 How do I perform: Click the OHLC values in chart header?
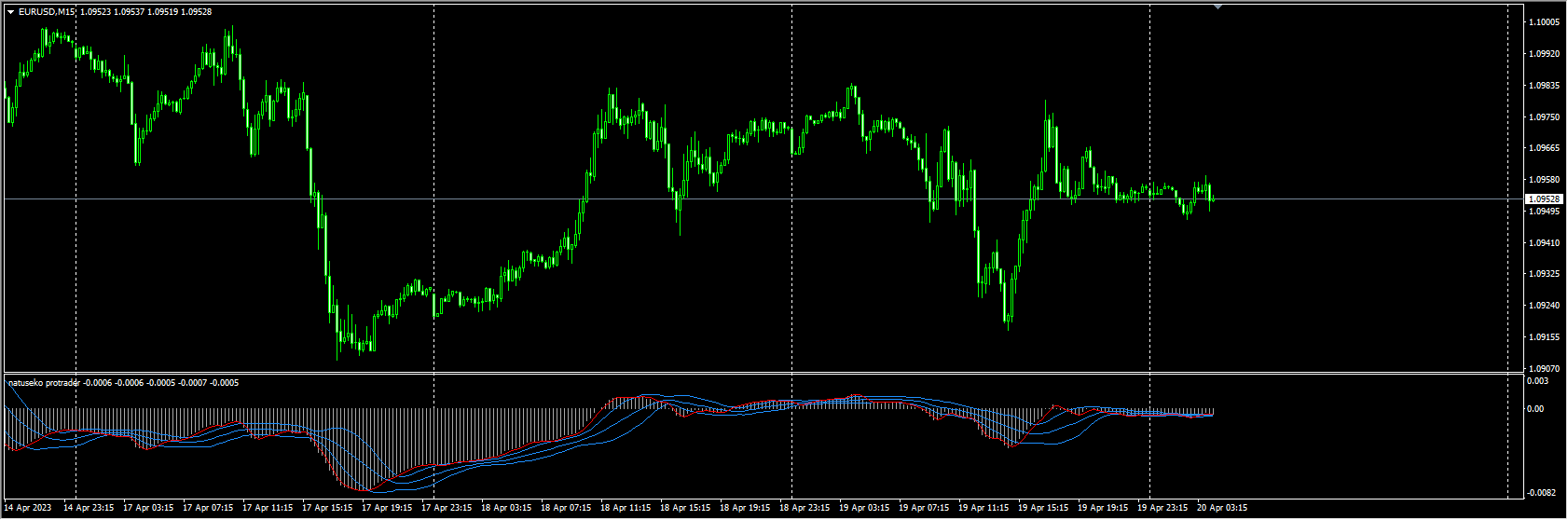145,12
